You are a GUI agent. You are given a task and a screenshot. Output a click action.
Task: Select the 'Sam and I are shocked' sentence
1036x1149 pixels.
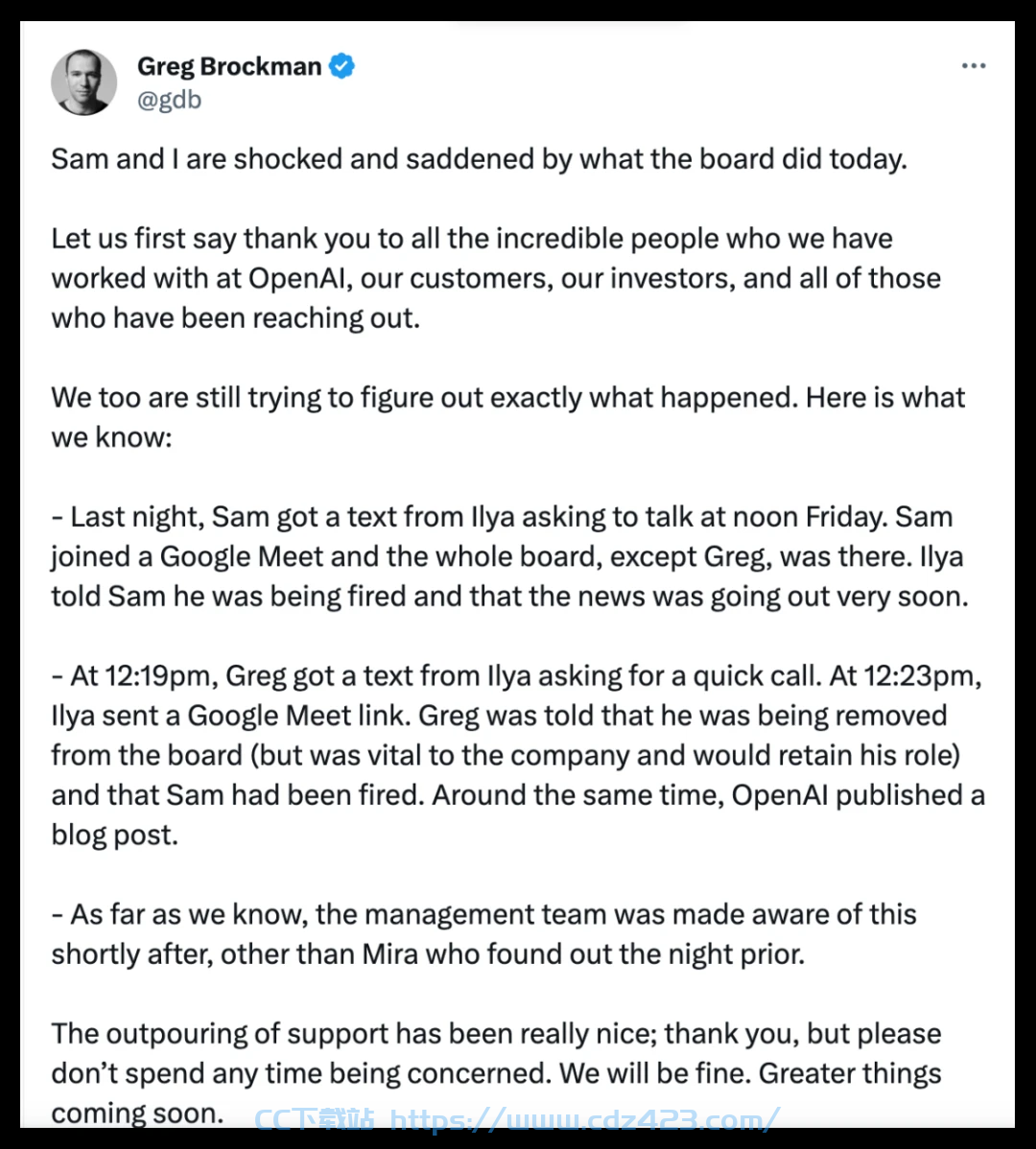480,159
